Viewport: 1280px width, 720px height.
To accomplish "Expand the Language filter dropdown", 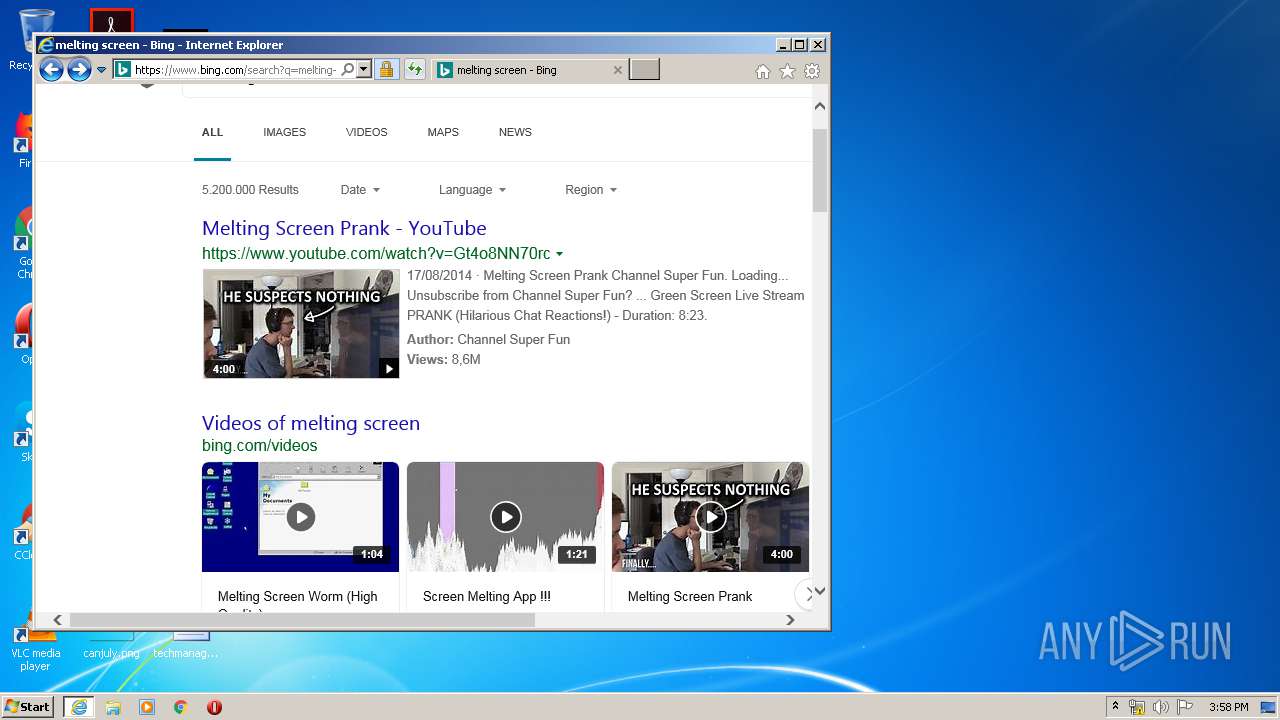I will click(x=472, y=190).
